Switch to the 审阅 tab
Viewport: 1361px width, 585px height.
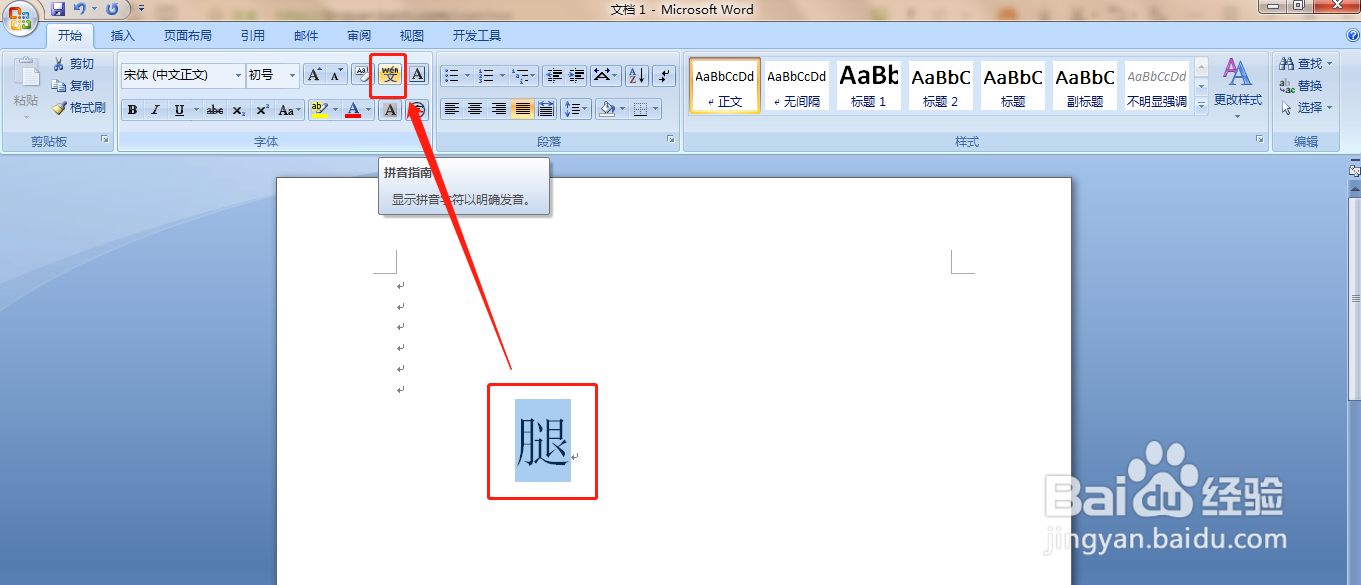tap(359, 35)
